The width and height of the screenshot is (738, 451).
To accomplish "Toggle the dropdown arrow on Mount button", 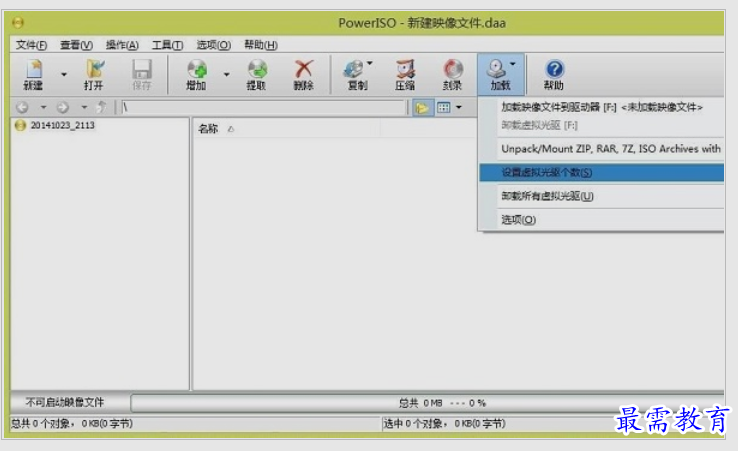I will [513, 64].
